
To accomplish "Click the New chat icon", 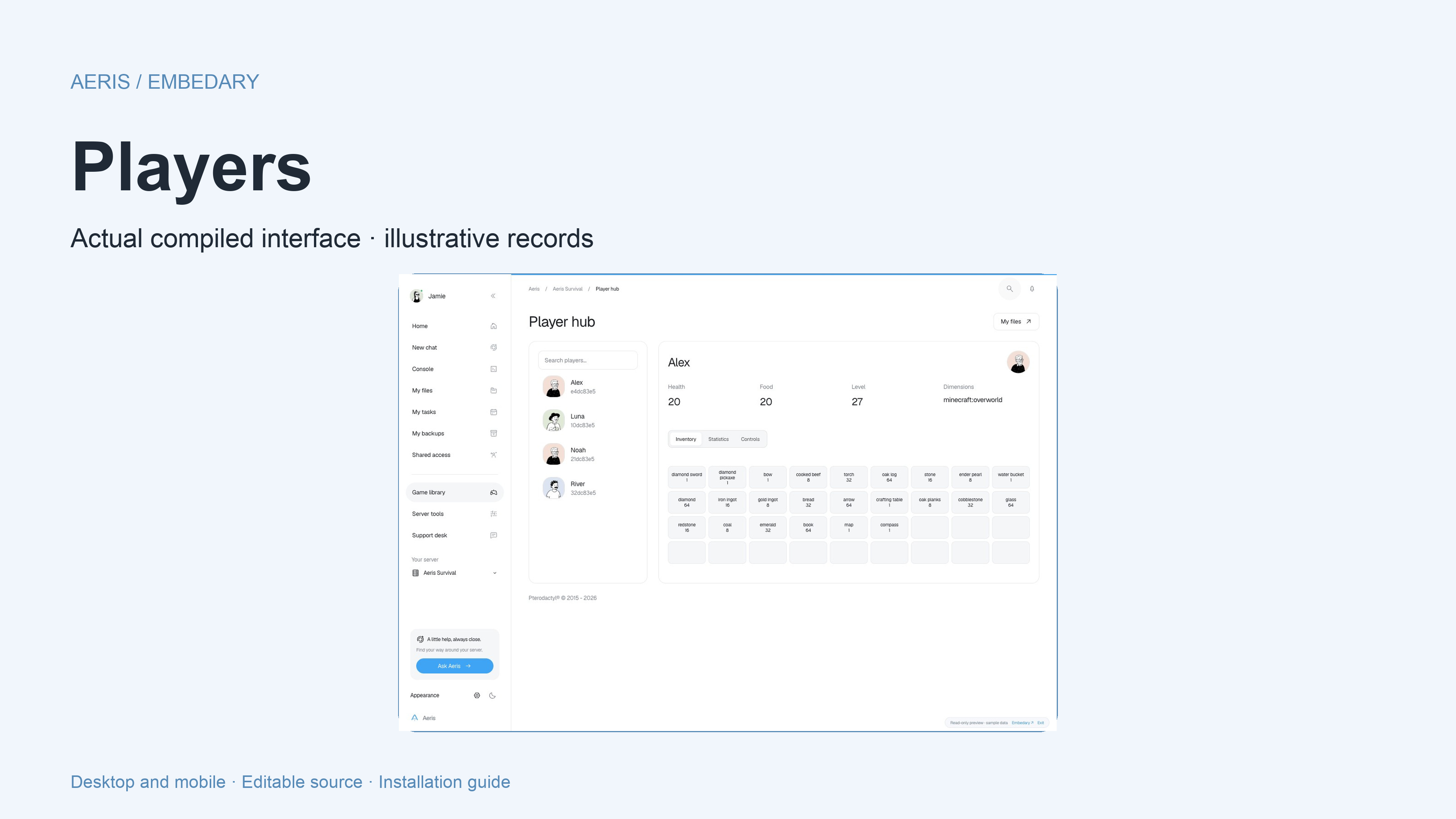I will click(493, 348).
